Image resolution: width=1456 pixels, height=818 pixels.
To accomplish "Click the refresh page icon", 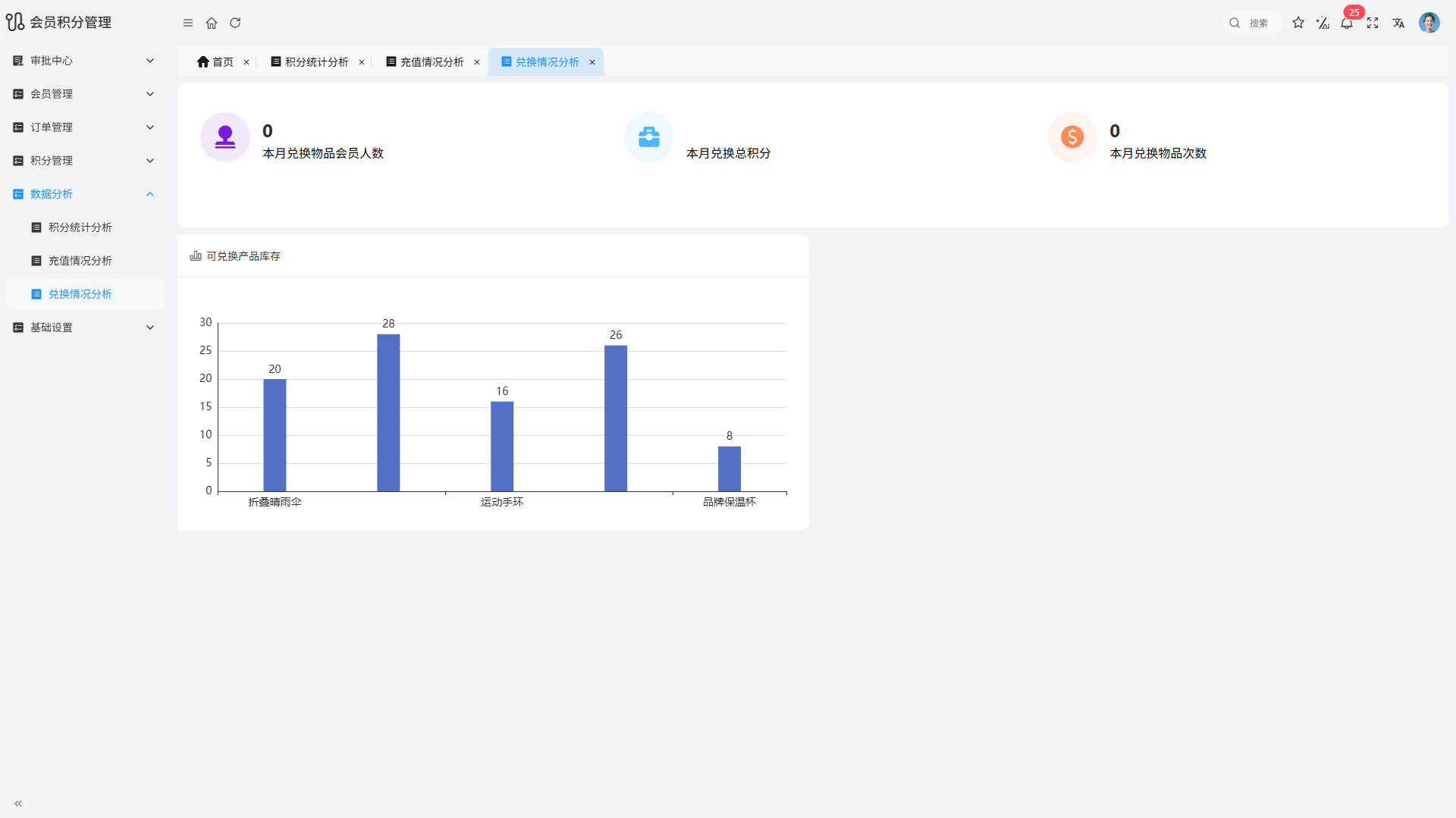I will click(x=235, y=23).
